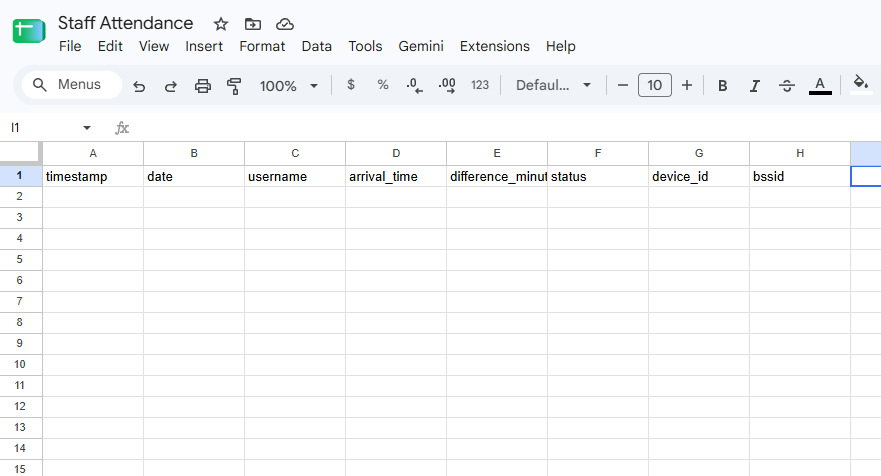Expand the Name box dropdown arrow
This screenshot has width=881, height=476.
coord(87,128)
